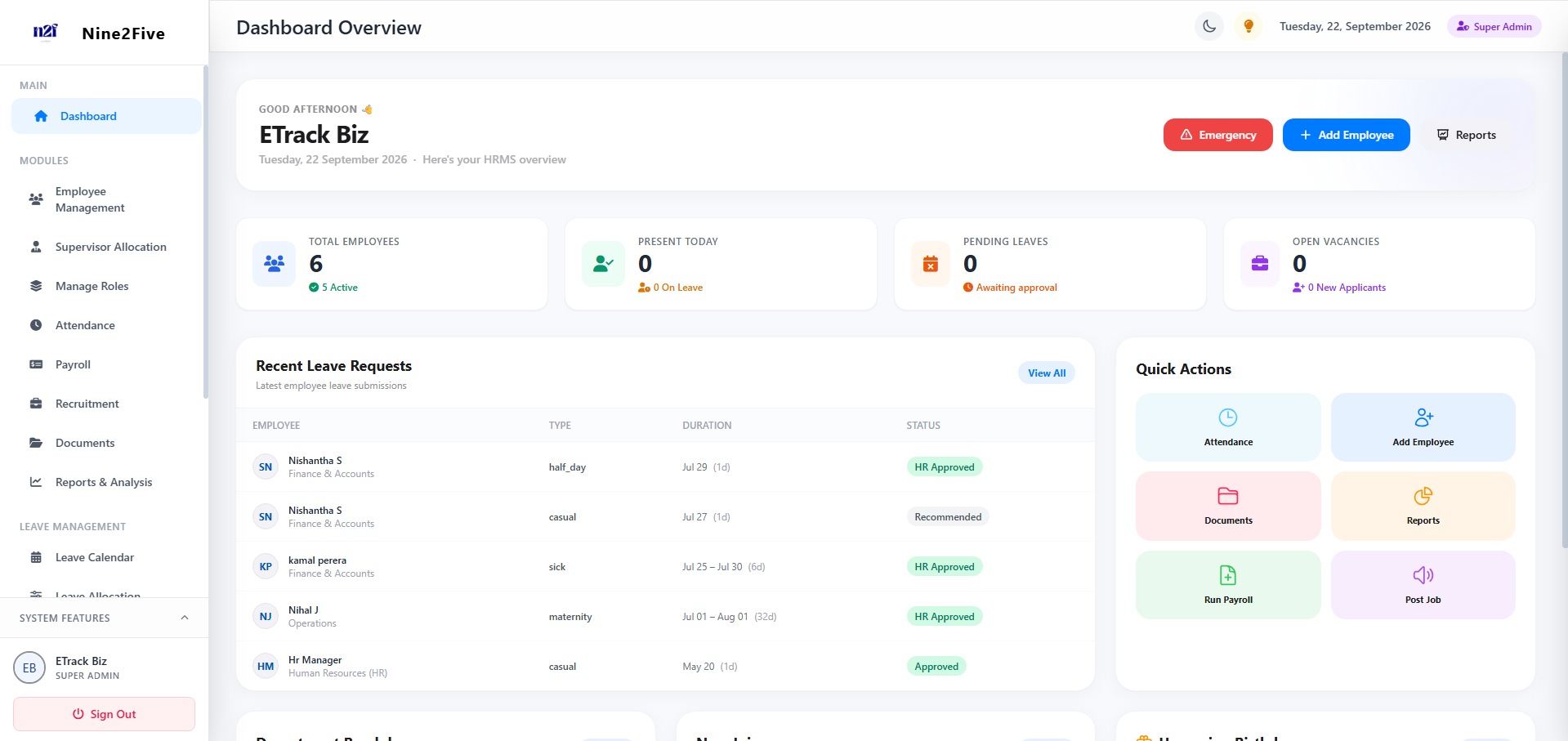Open the Super Admin user badge

tap(1494, 26)
